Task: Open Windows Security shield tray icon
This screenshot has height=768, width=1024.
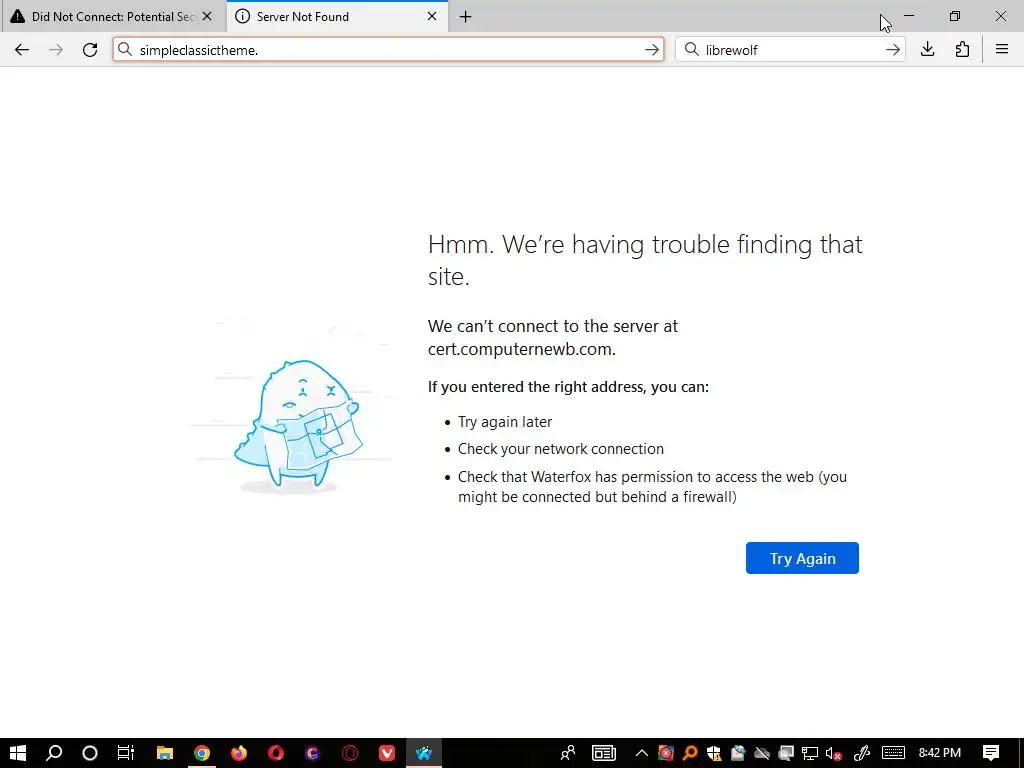Action: (714, 753)
